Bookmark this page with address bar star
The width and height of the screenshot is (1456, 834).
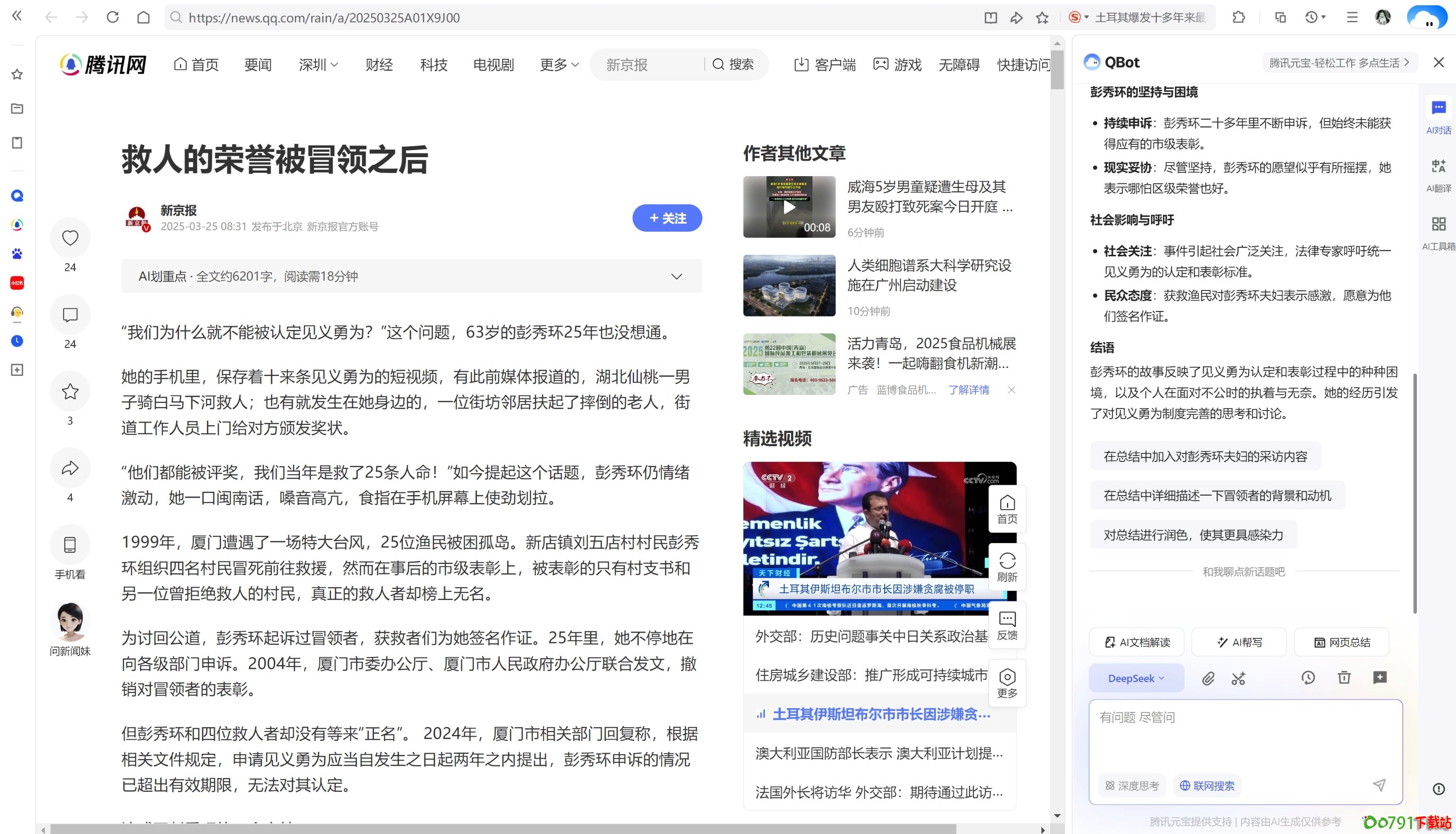(x=1042, y=18)
